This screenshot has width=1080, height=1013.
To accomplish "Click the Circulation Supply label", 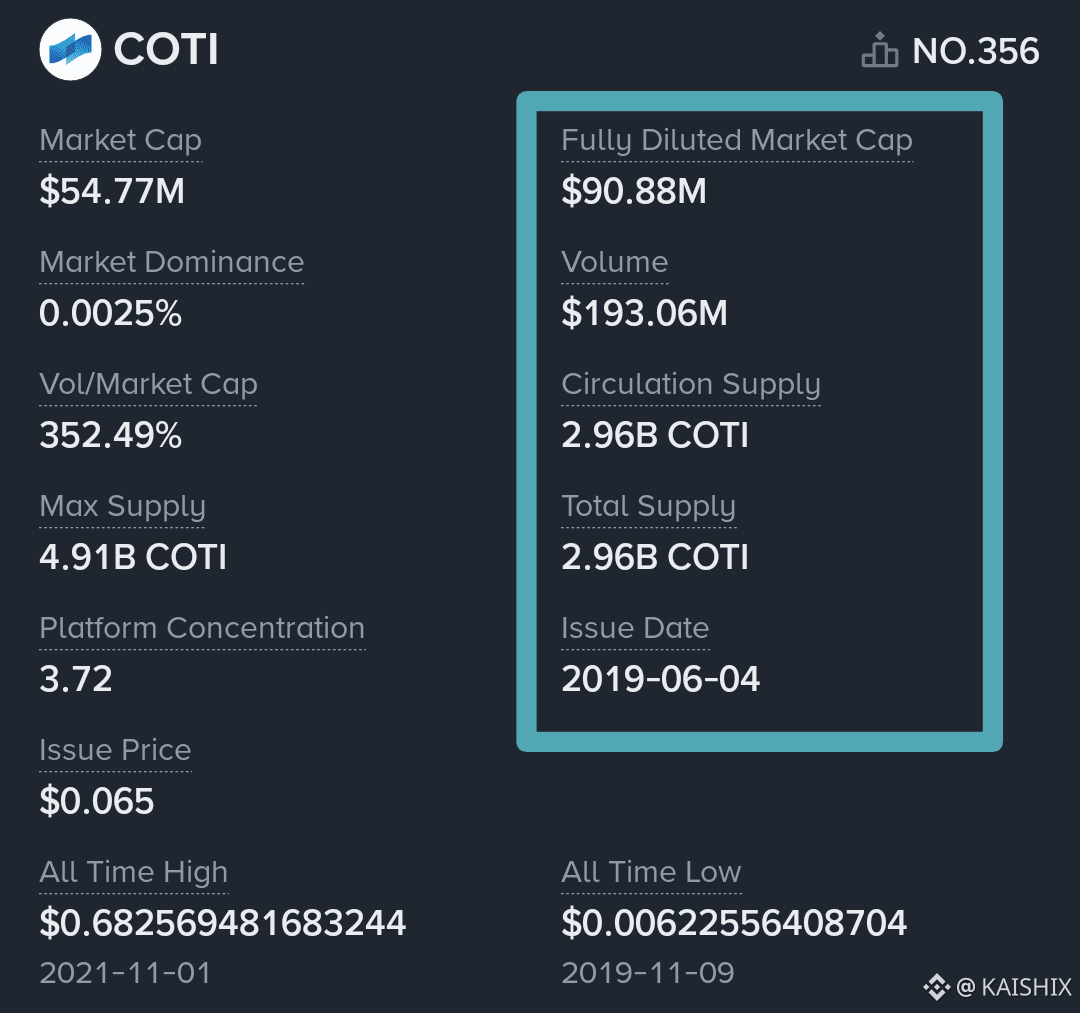I will (x=691, y=384).
